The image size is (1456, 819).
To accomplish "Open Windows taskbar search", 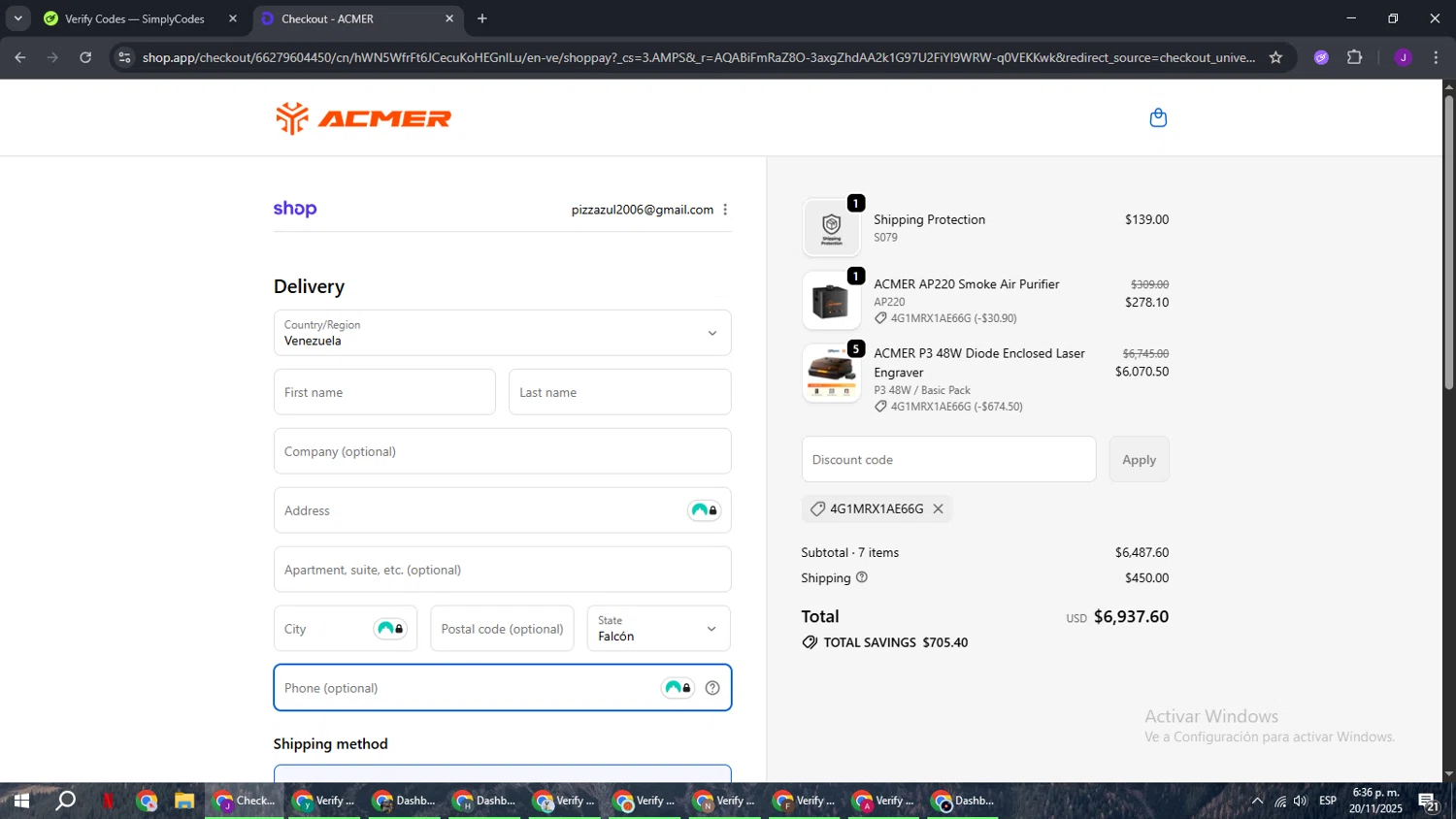I will [x=65, y=801].
